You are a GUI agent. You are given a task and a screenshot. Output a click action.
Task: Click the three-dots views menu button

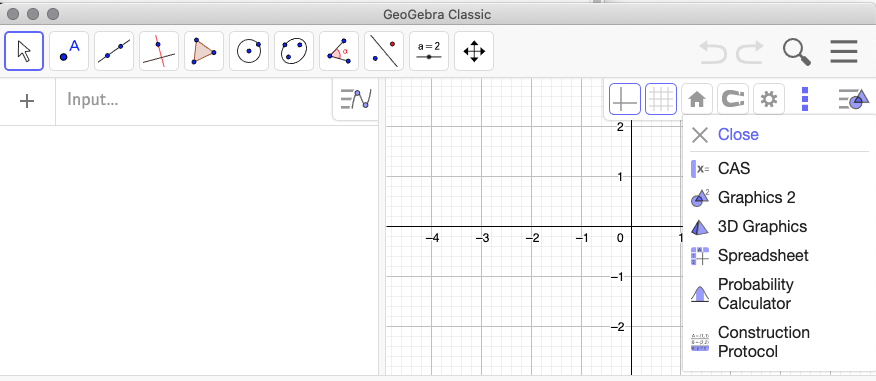pos(805,99)
